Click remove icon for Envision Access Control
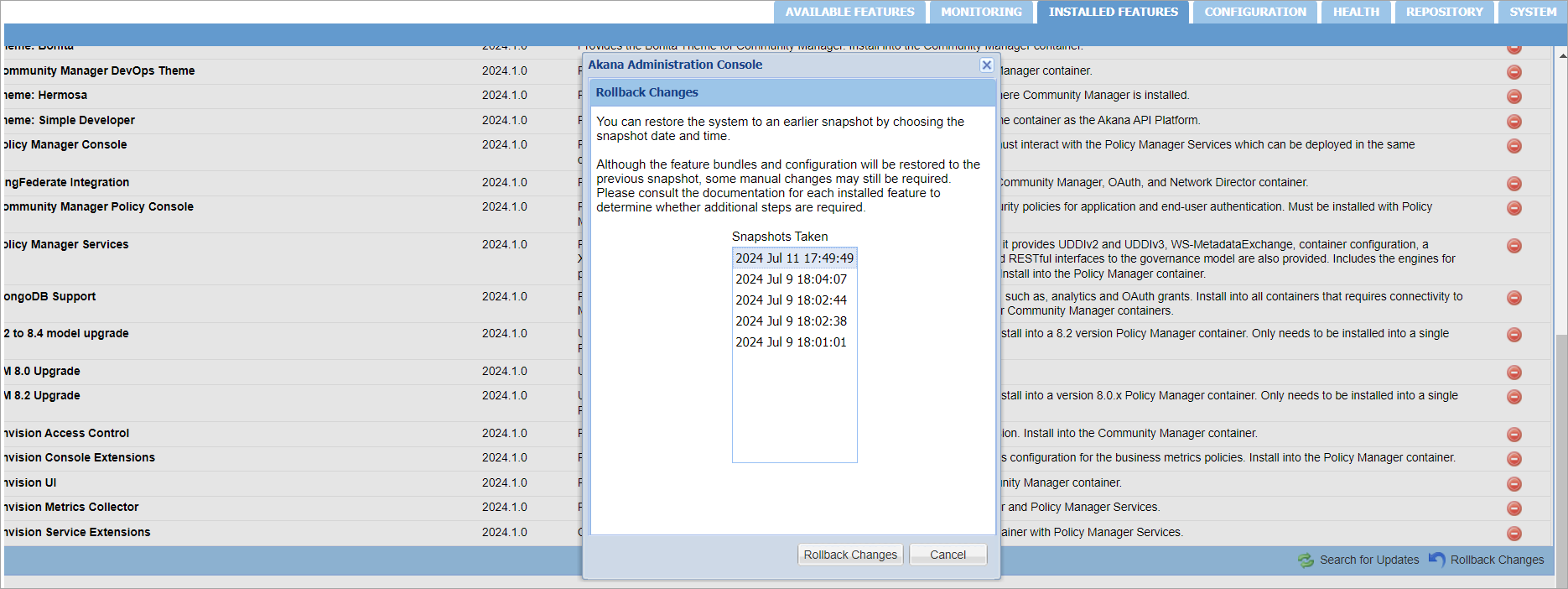1568x589 pixels. pos(1513,435)
